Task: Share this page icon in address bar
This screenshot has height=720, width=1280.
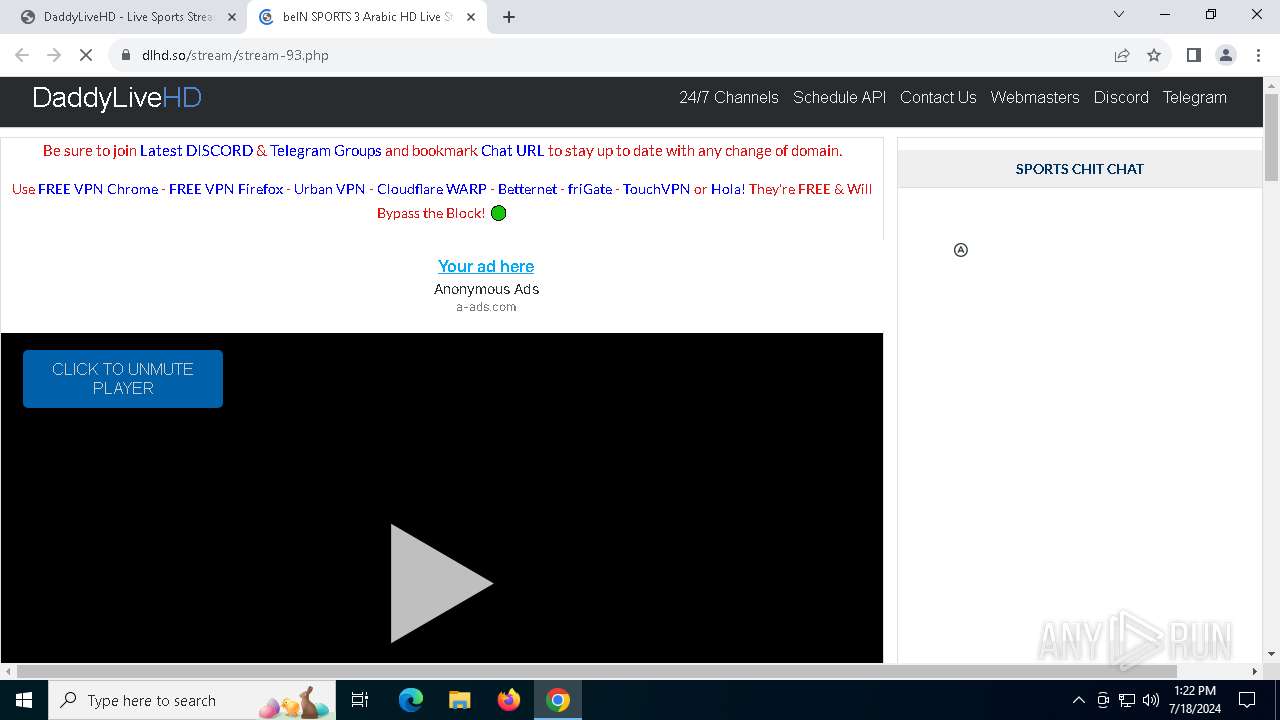Action: pyautogui.click(x=1122, y=55)
